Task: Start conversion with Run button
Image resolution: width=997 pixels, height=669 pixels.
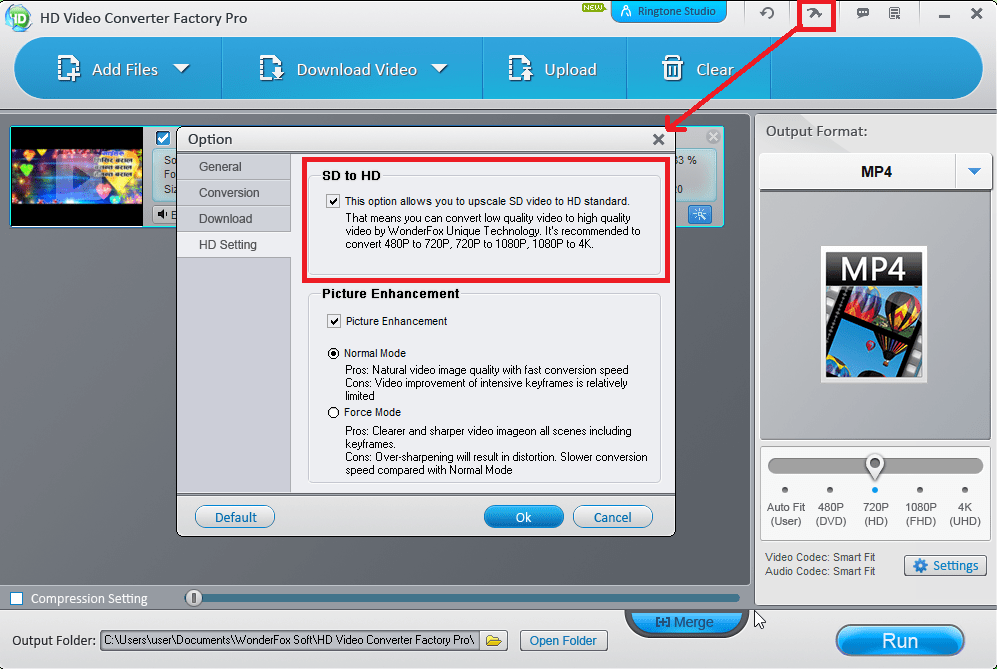Action: point(899,641)
